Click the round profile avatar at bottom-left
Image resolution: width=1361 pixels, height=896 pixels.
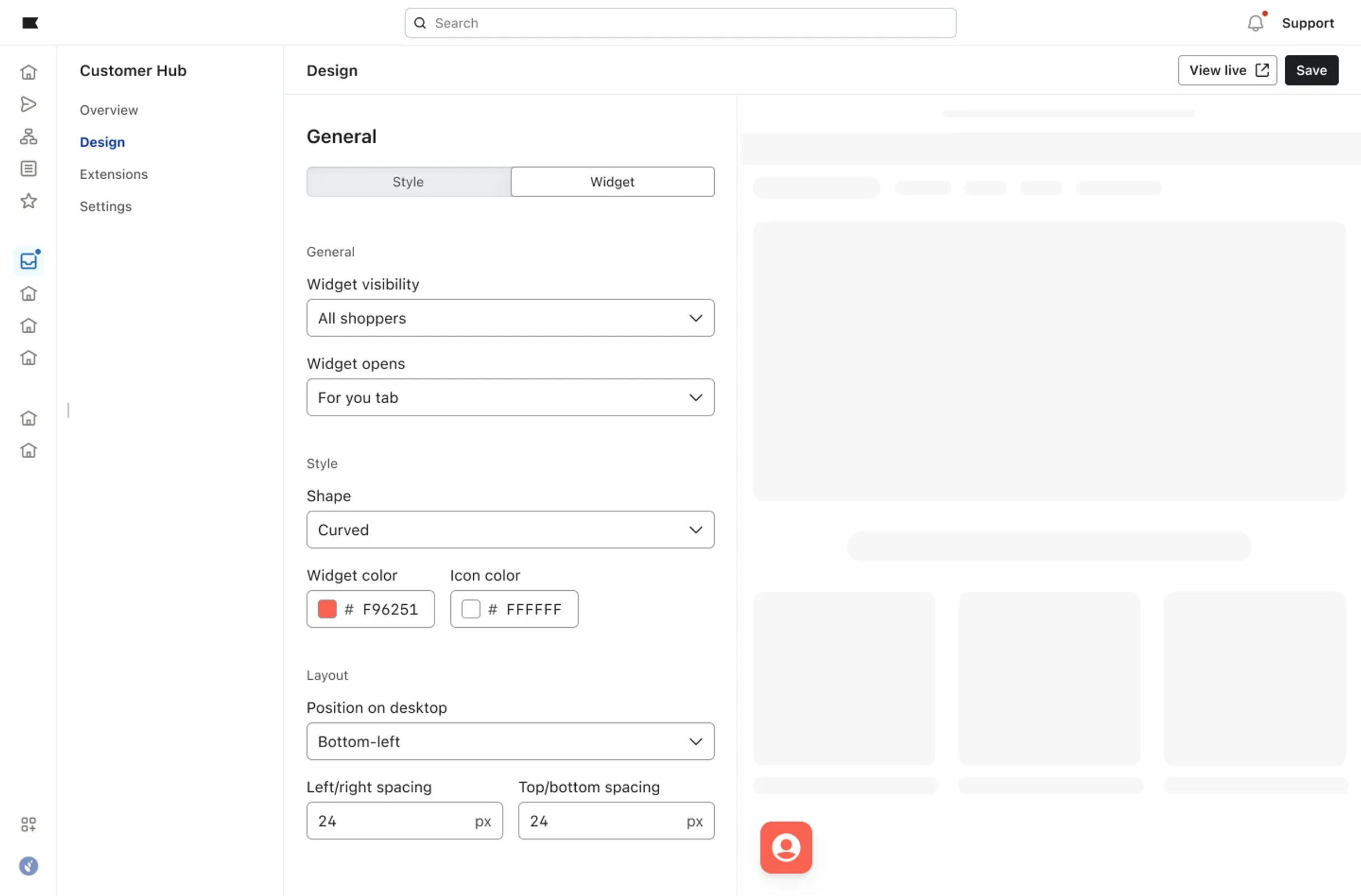click(28, 866)
